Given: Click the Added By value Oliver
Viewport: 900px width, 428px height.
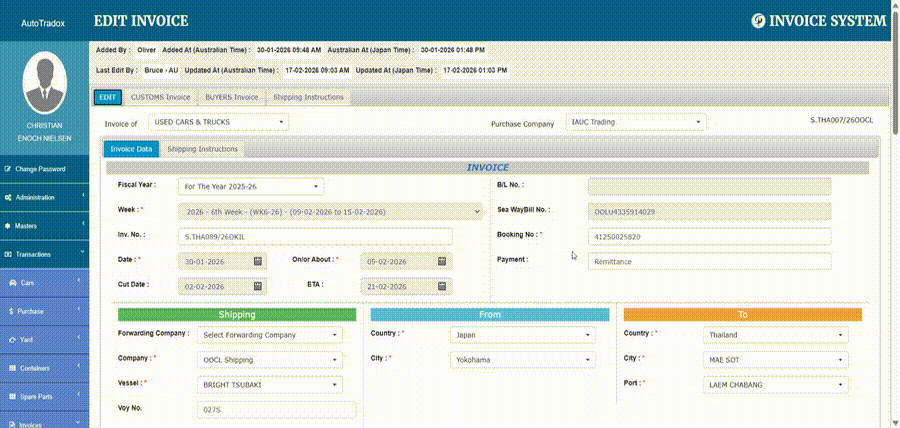Looking at the screenshot, I should (146, 50).
